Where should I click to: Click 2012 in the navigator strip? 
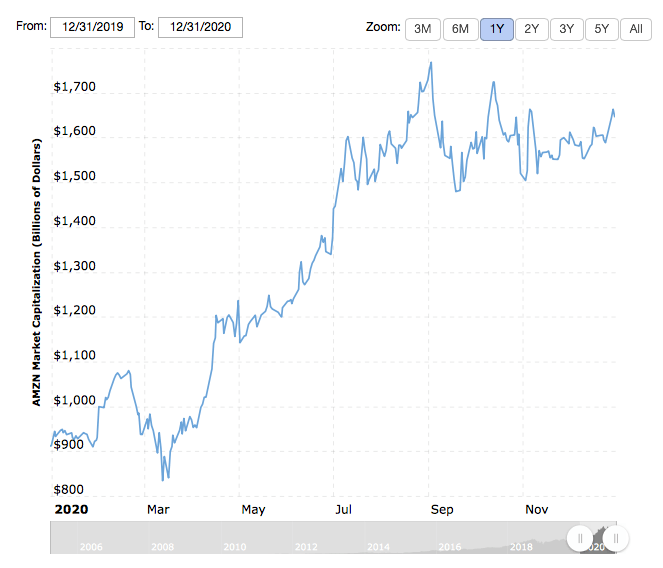[306, 547]
